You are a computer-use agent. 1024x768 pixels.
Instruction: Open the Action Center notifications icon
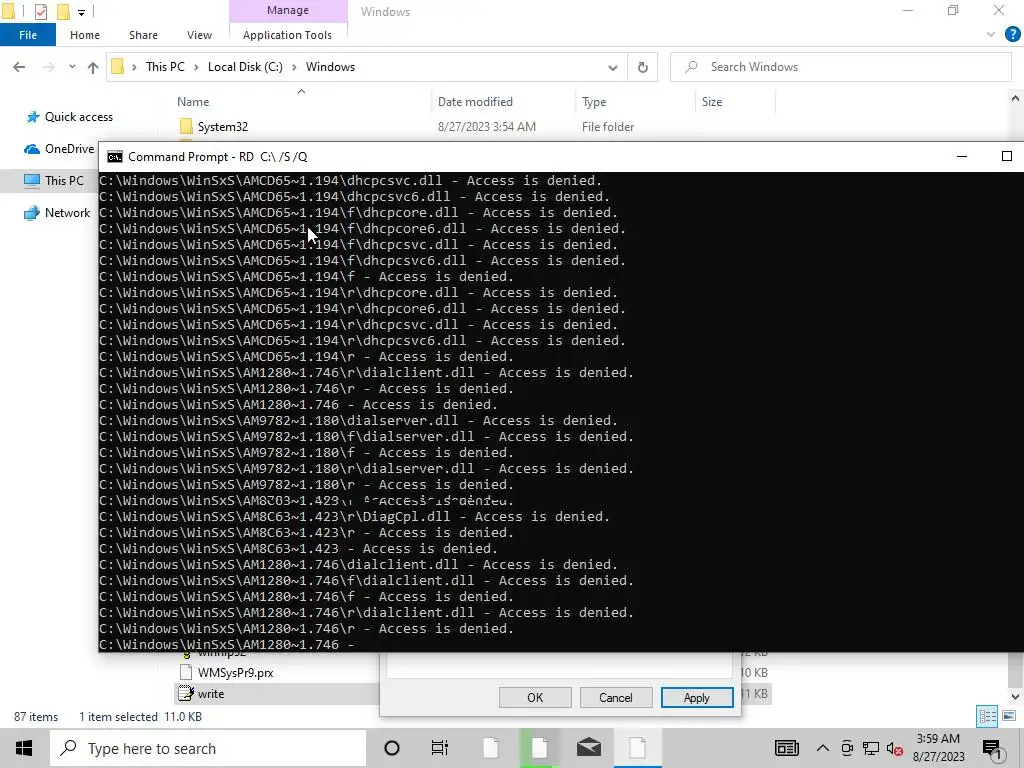tap(993, 749)
